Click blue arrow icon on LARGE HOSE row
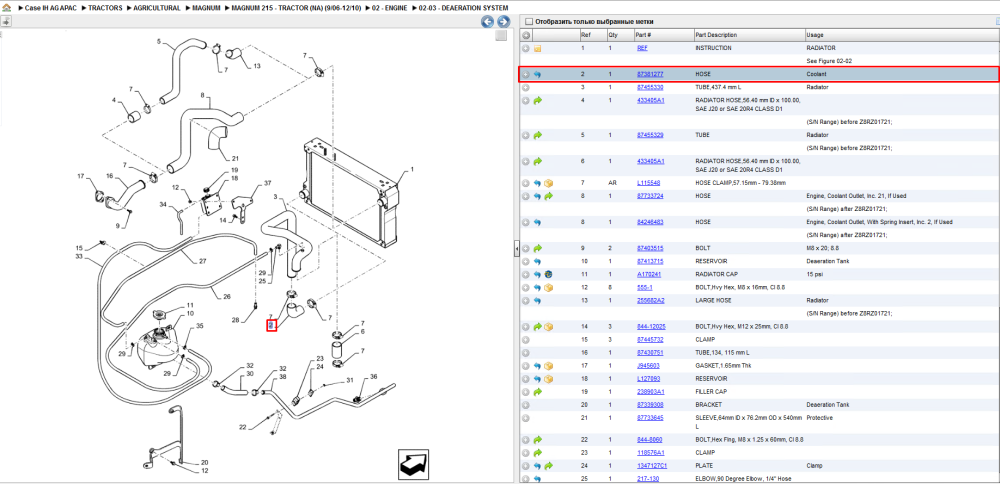 (538, 300)
